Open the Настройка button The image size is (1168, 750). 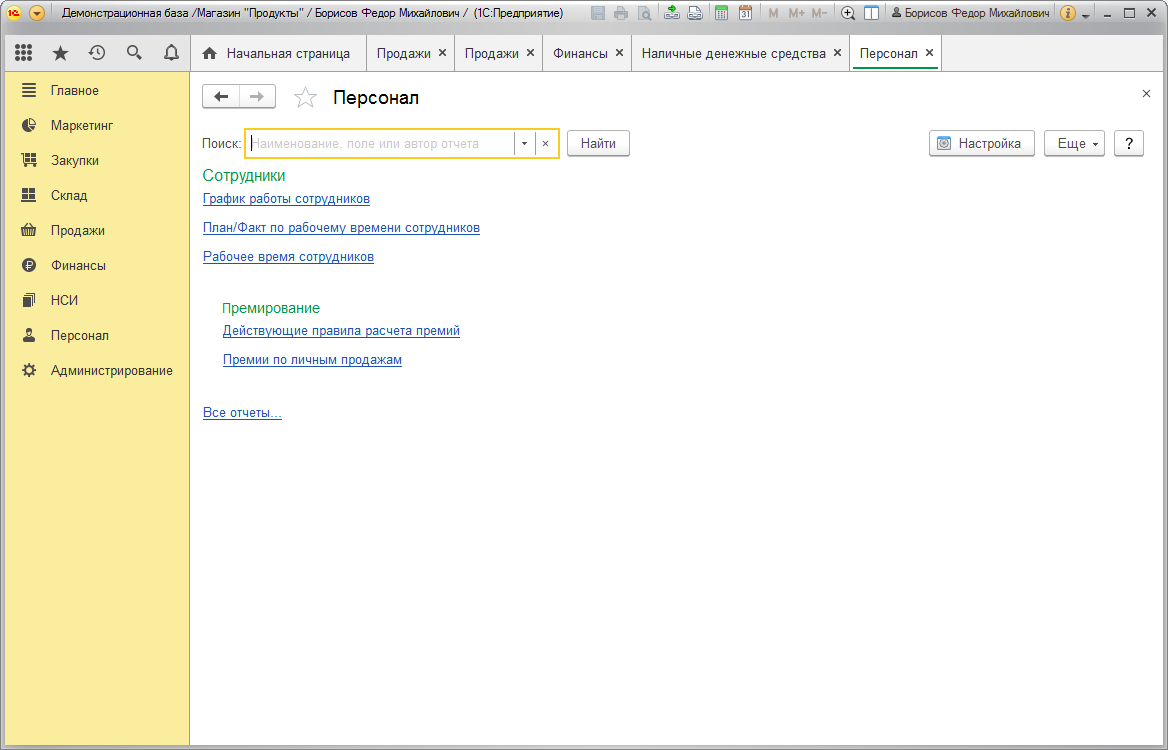[982, 144]
